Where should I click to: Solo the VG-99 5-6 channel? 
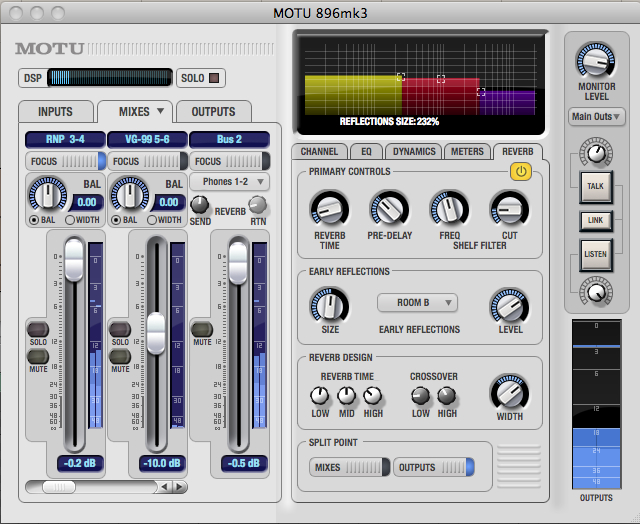click(x=120, y=329)
